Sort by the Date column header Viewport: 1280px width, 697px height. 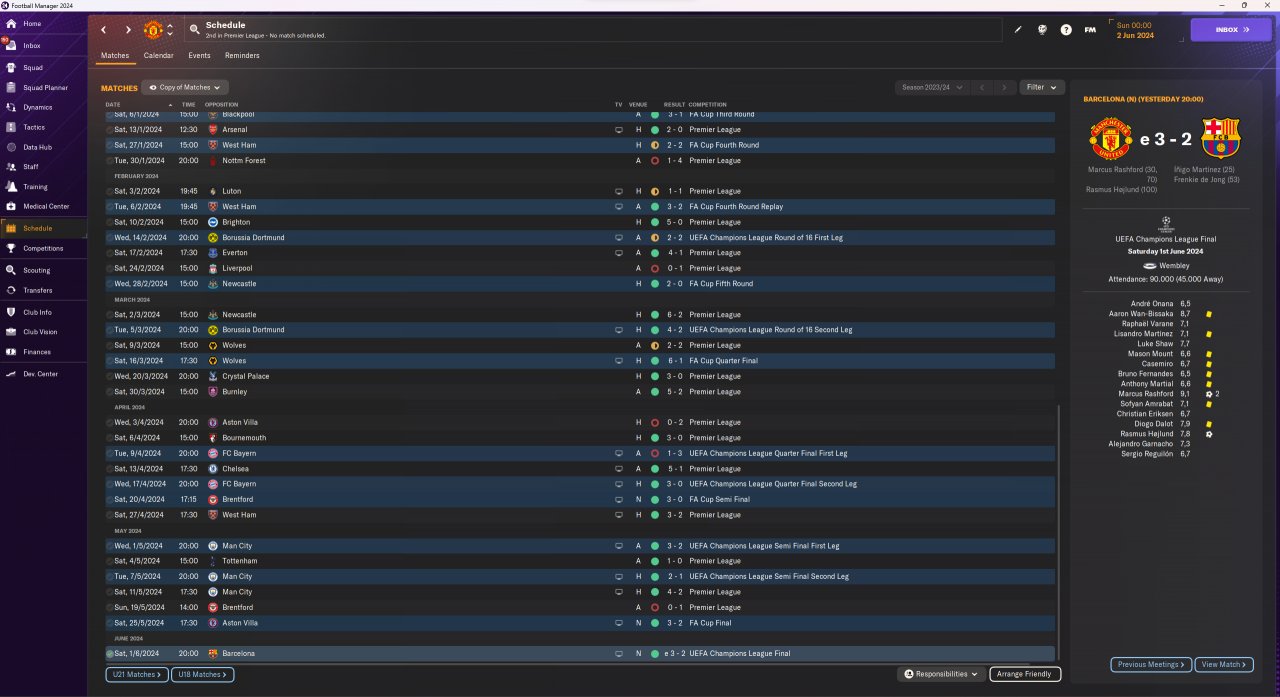pos(113,105)
